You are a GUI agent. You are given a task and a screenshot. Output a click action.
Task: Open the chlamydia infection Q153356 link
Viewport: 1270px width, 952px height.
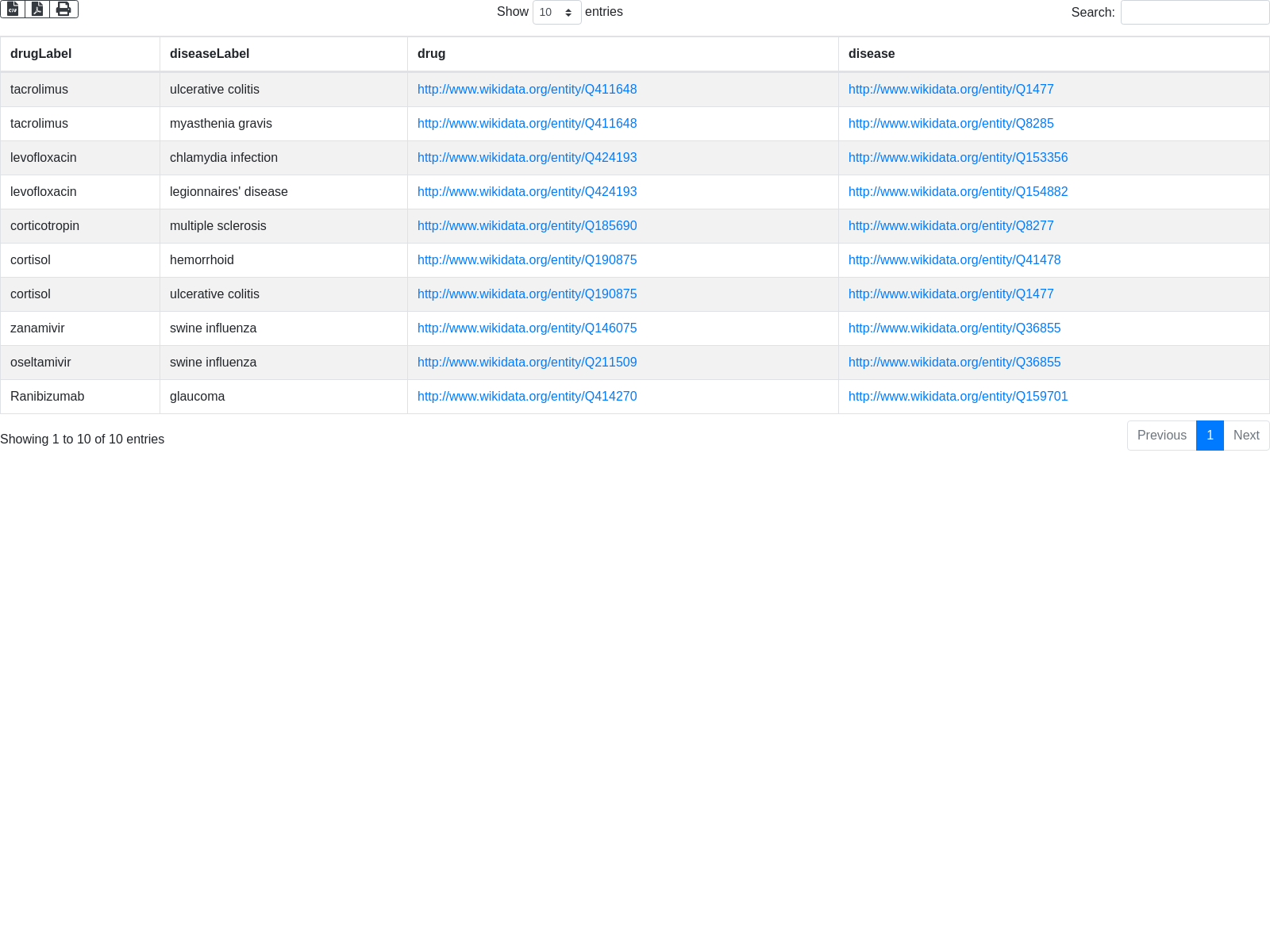click(x=958, y=158)
